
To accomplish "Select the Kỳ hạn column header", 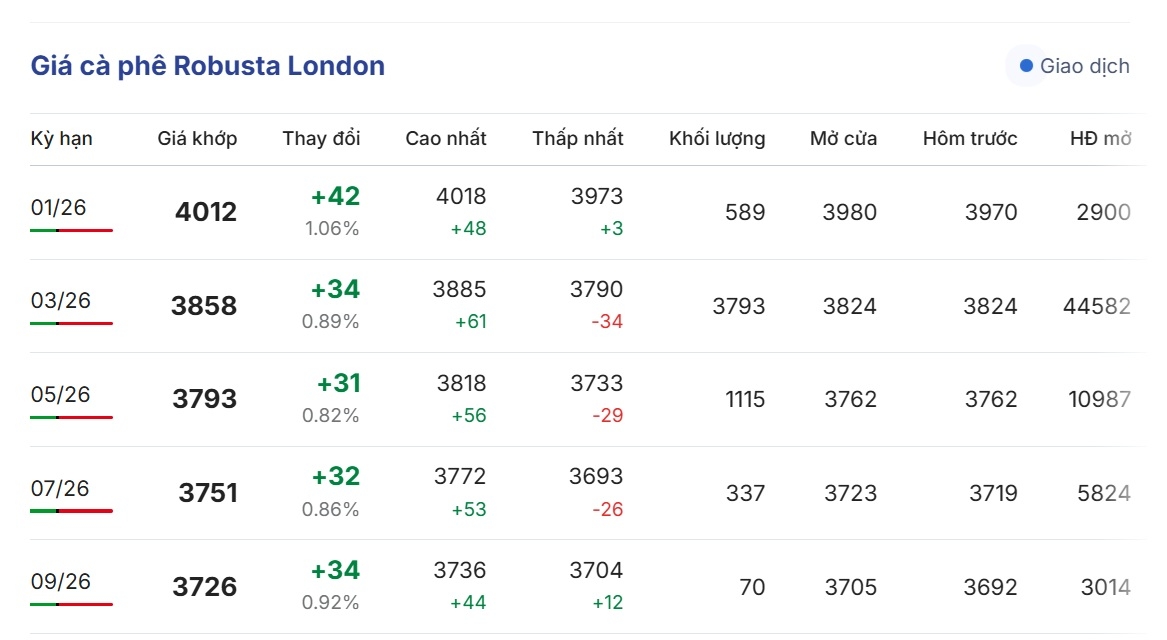I will coord(62,139).
